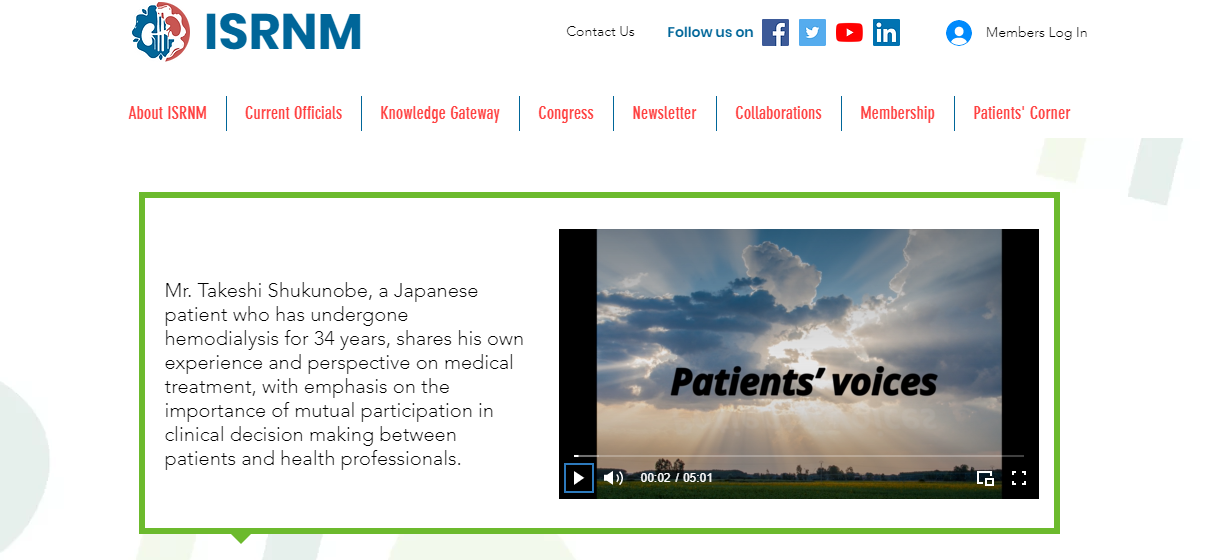Screen dimensions: 1225x560
Task: Open ISRNM Facebook page icon
Action: (775, 32)
